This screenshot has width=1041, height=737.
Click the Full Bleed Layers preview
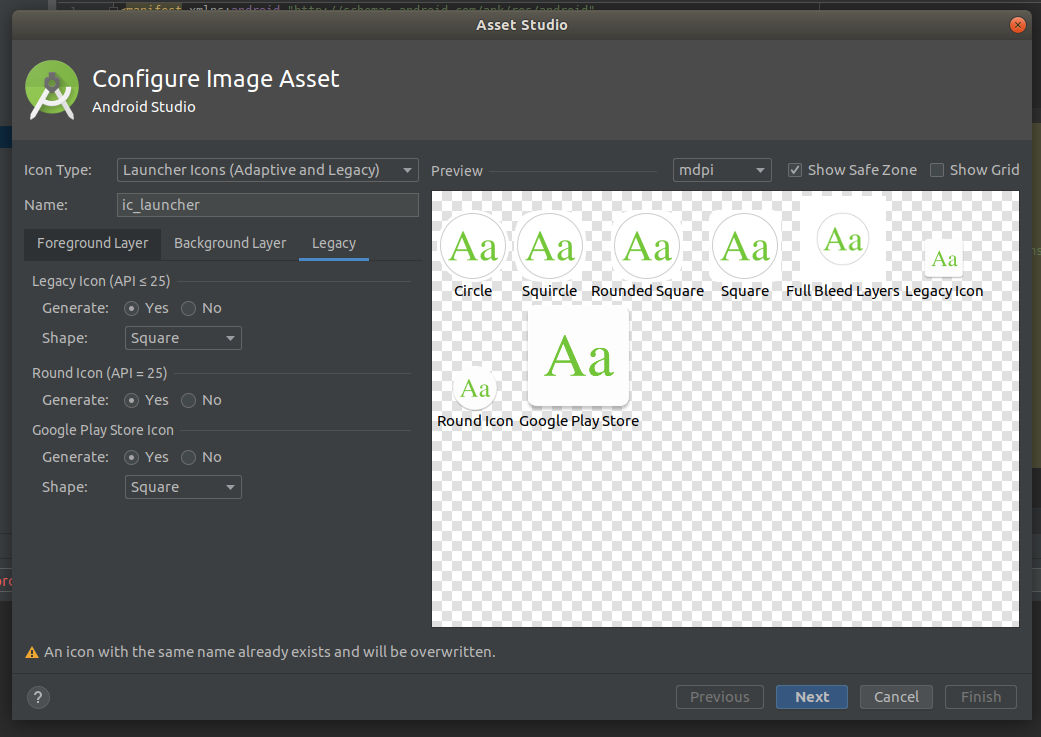(842, 239)
